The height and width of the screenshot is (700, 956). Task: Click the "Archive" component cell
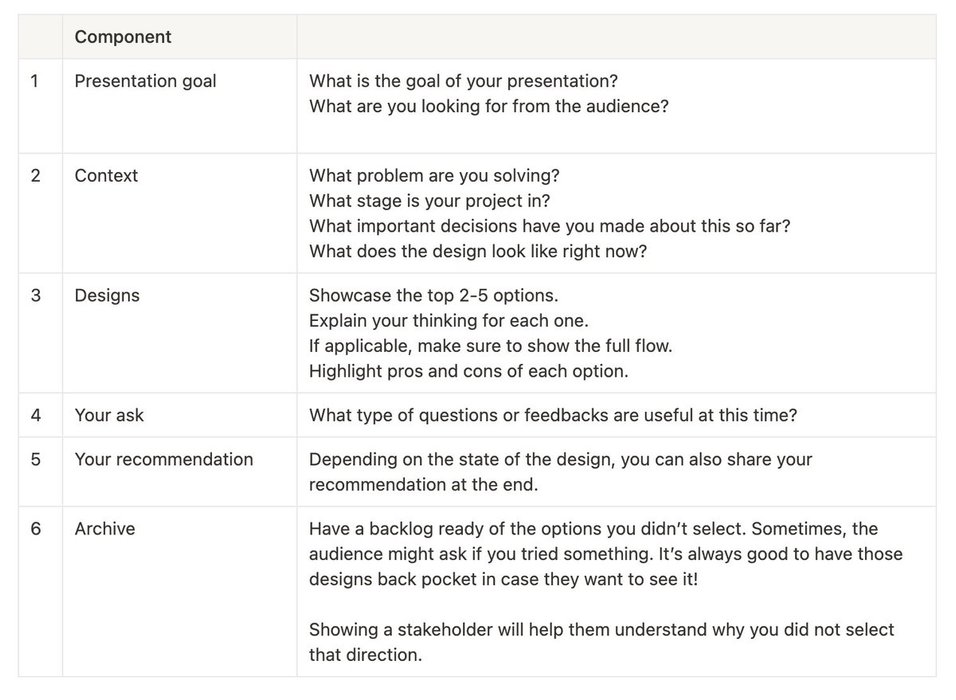104,529
